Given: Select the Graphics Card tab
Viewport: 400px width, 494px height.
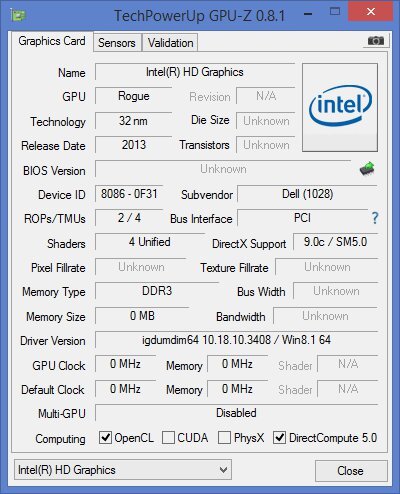Looking at the screenshot, I should [x=52, y=41].
